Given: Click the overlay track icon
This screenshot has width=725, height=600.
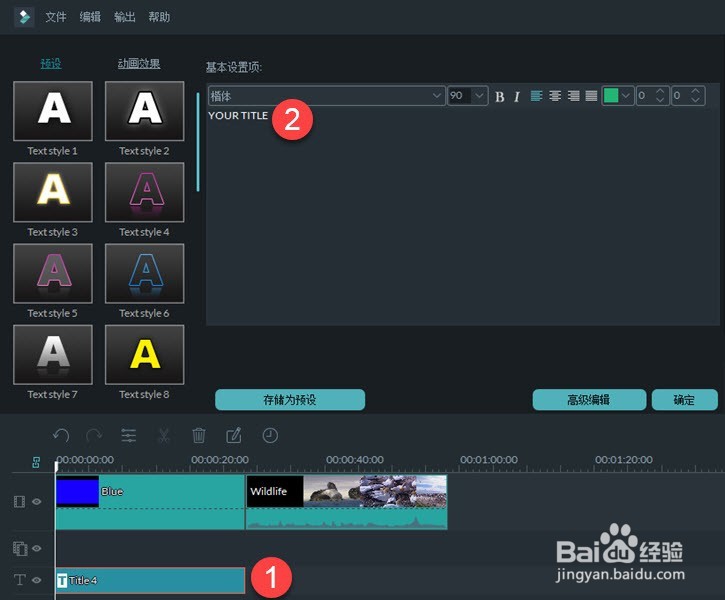Looking at the screenshot, I should (x=20, y=548).
